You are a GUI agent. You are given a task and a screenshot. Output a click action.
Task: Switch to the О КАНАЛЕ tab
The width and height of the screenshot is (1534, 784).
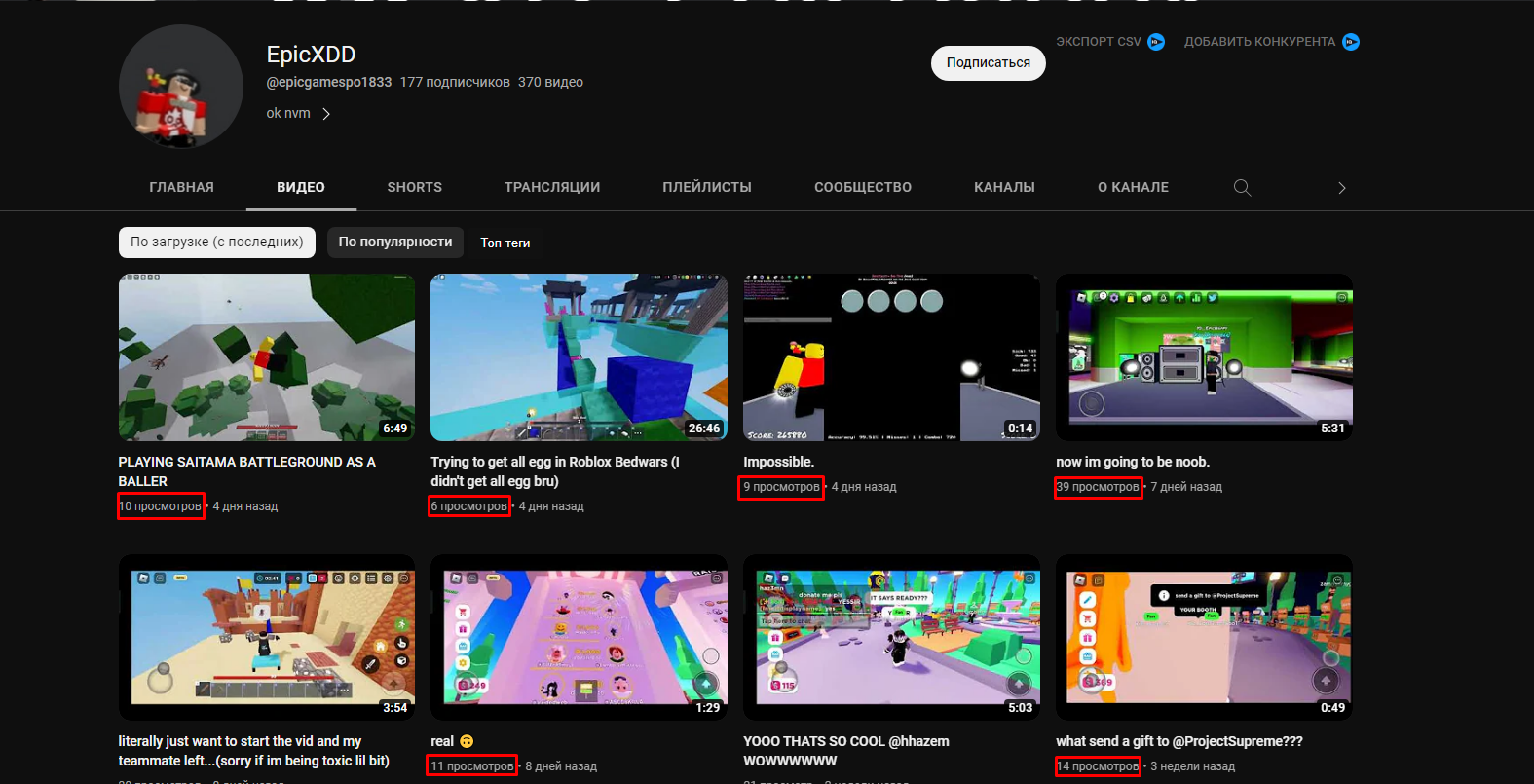pos(1133,187)
